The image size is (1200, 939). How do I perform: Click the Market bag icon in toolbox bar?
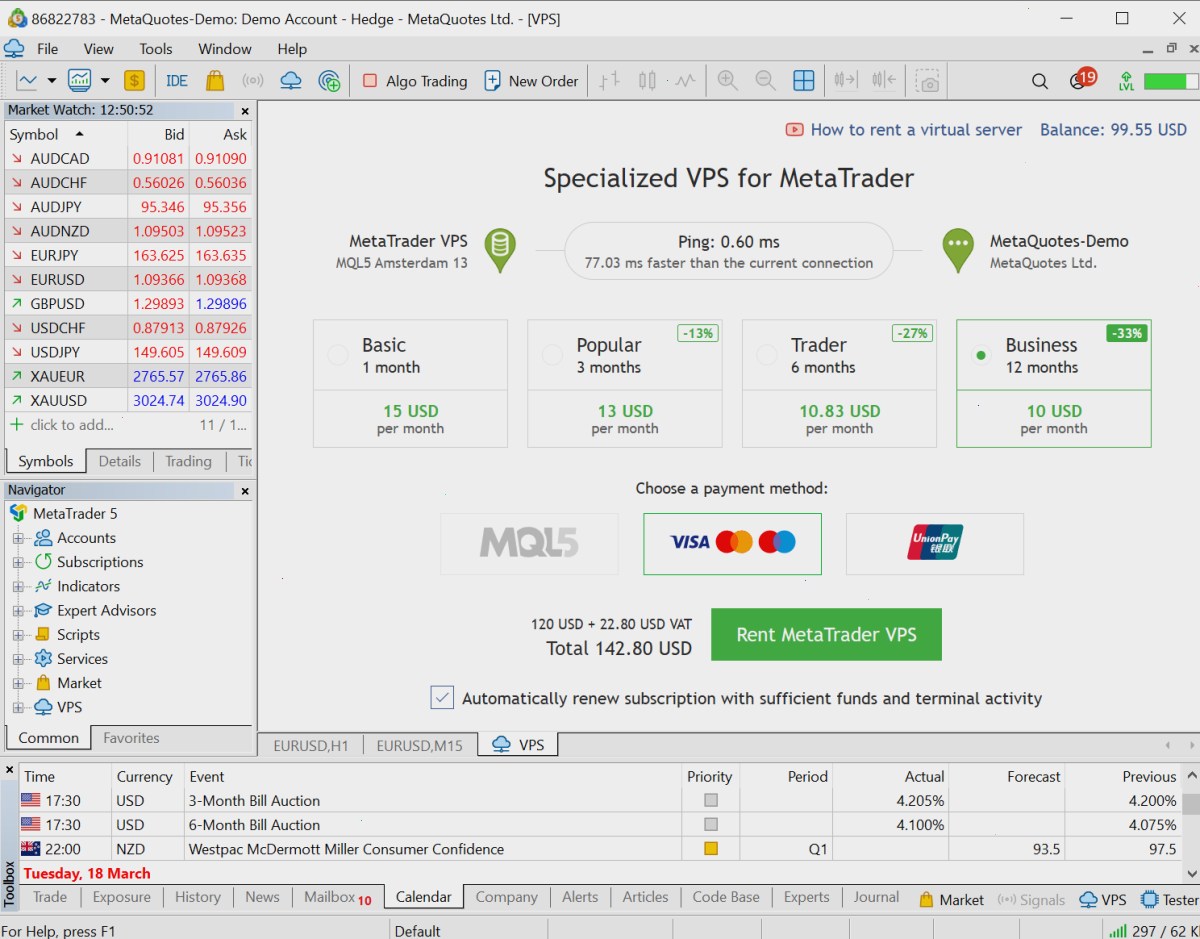[x=926, y=900]
